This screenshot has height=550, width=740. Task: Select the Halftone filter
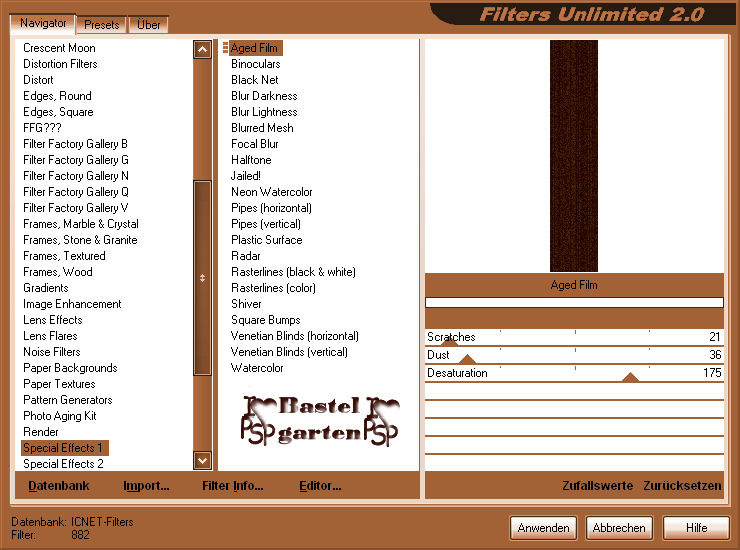(251, 160)
